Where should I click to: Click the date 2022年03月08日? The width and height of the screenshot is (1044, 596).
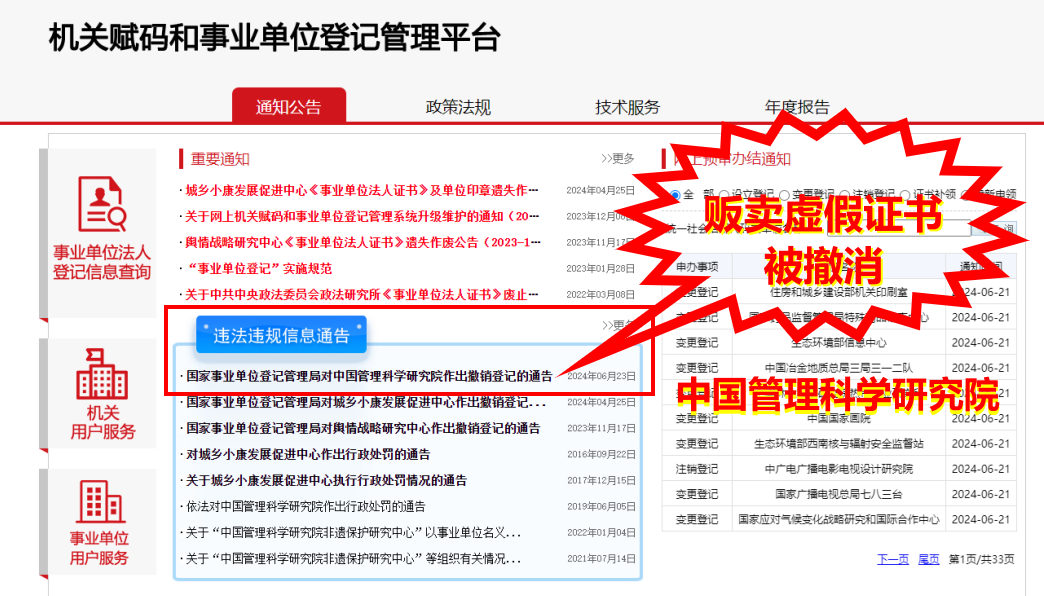(x=600, y=294)
